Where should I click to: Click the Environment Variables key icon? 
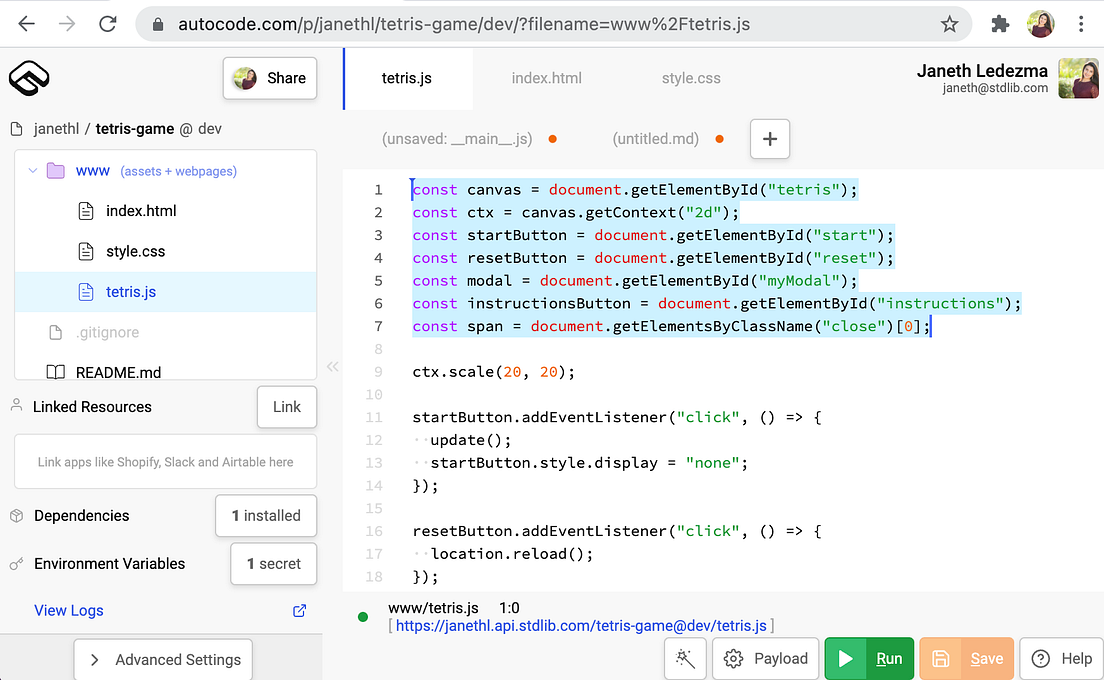16,563
